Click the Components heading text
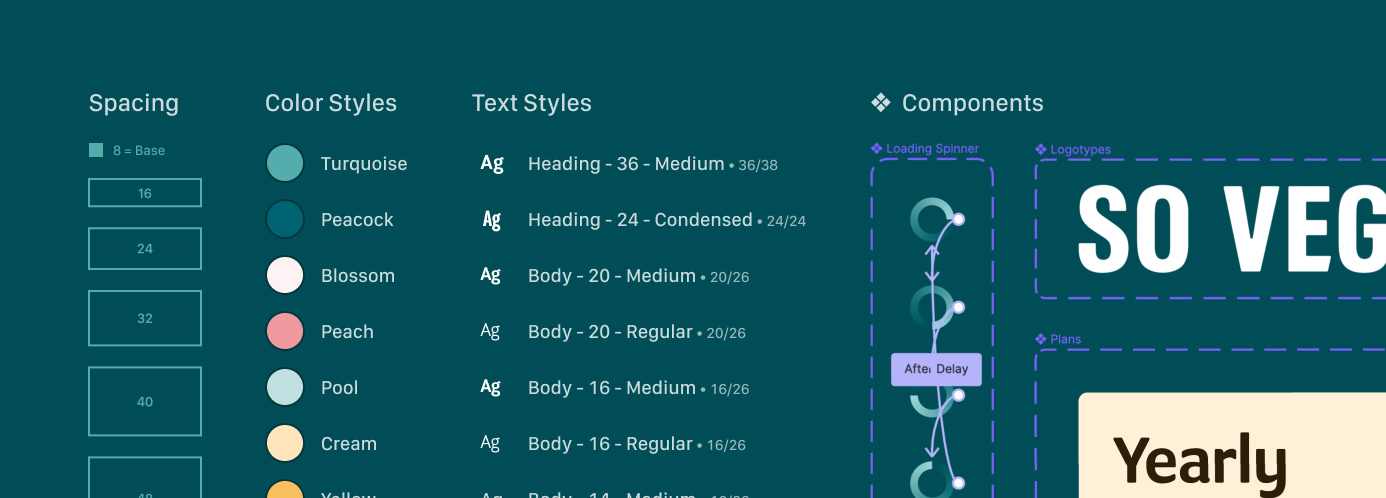Screen dimensions: 1386x498 [x=972, y=103]
